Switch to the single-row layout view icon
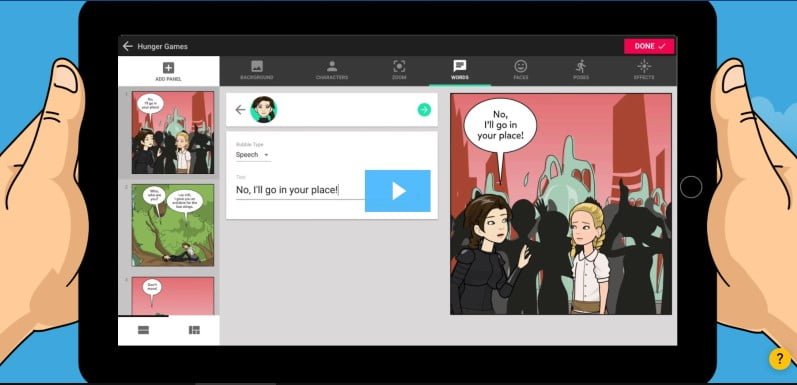This screenshot has width=797, height=385. pyautogui.click(x=143, y=330)
